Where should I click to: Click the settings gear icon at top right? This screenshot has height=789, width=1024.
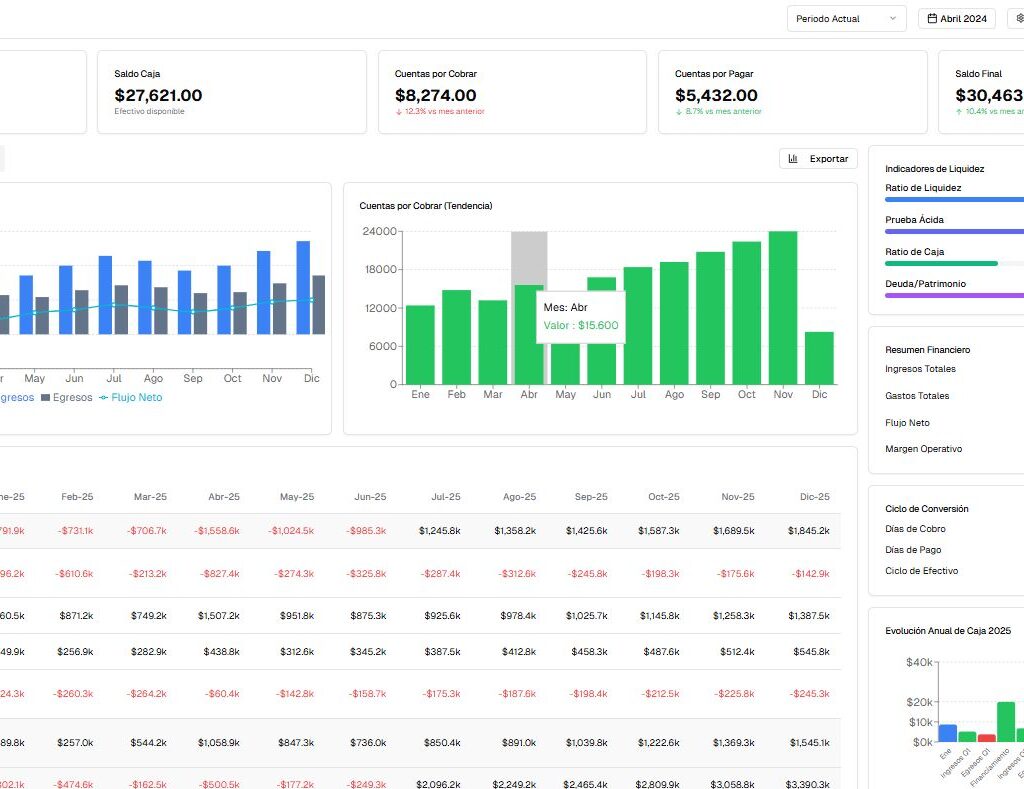pos(1019,18)
